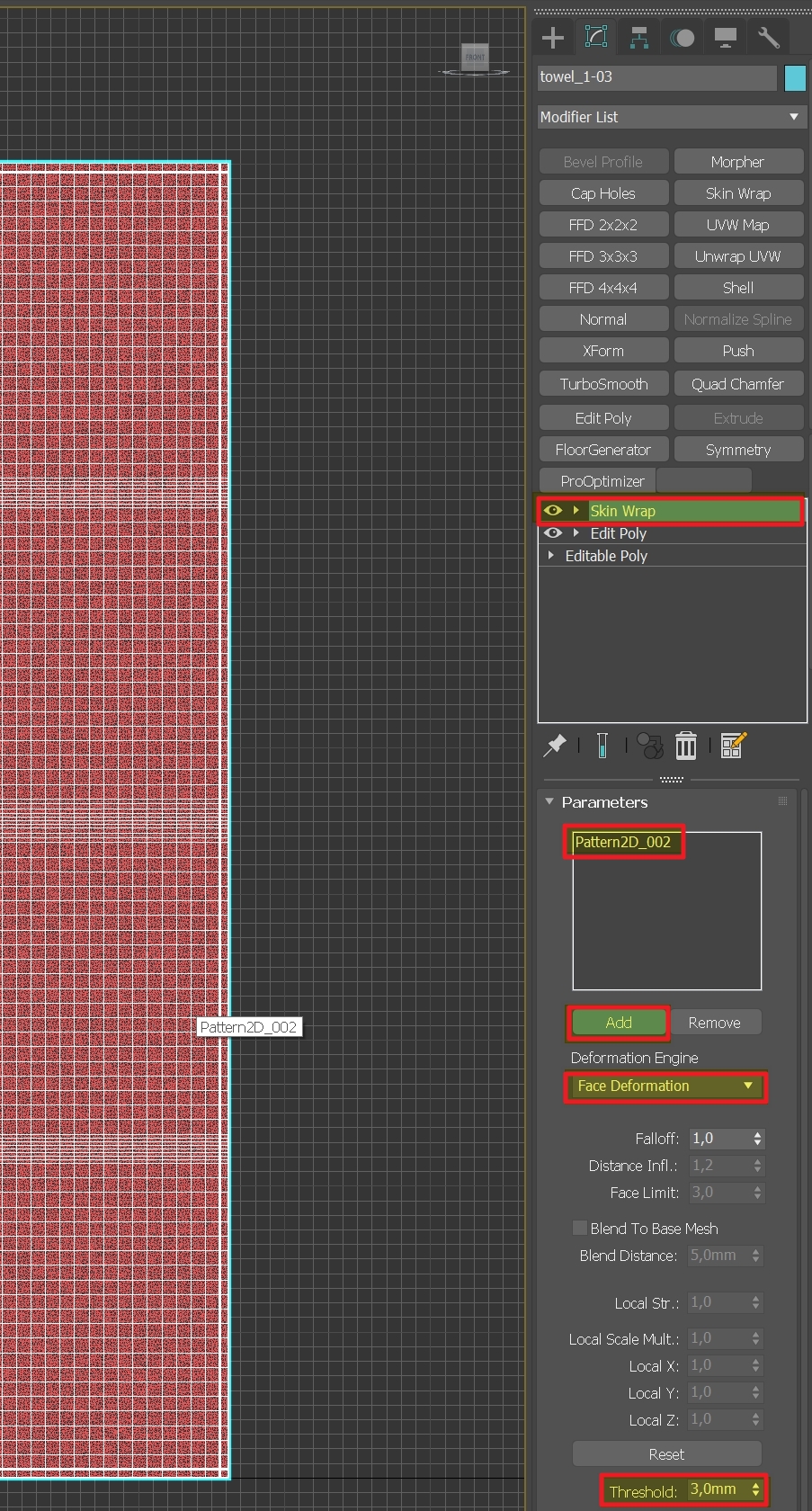The image size is (812, 1511).
Task: Click the Falloff value field
Action: pyautogui.click(x=719, y=1139)
